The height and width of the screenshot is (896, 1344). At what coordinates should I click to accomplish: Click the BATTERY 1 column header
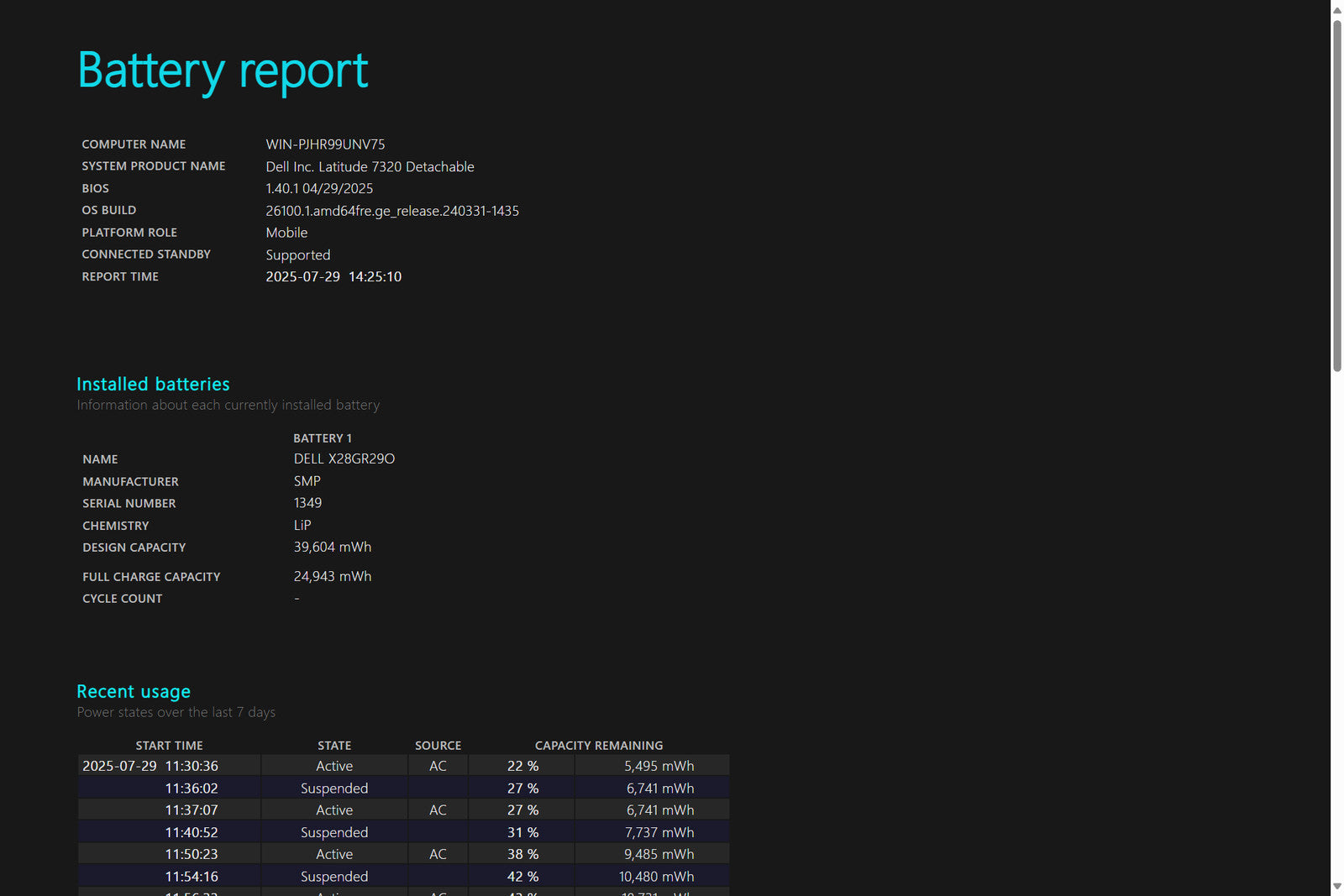coord(323,438)
